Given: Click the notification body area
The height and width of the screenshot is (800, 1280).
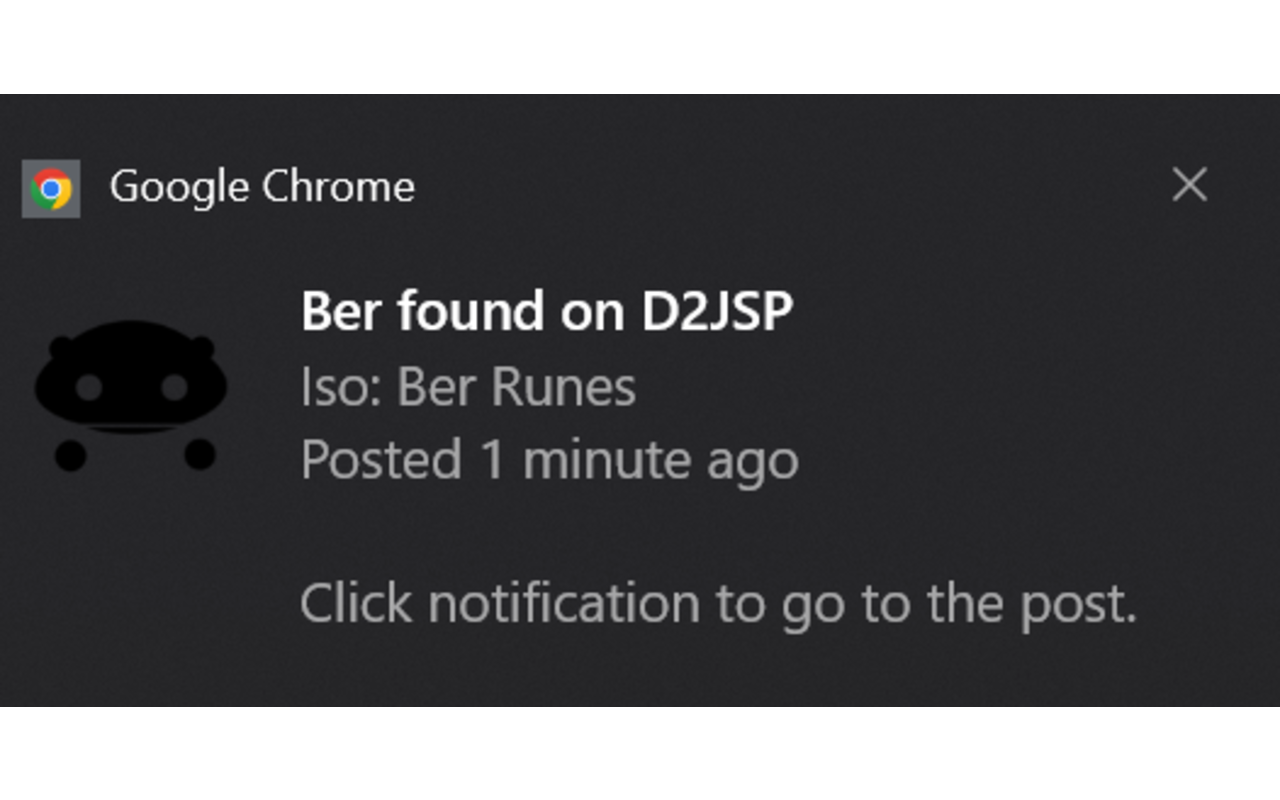Looking at the screenshot, I should click(x=640, y=450).
